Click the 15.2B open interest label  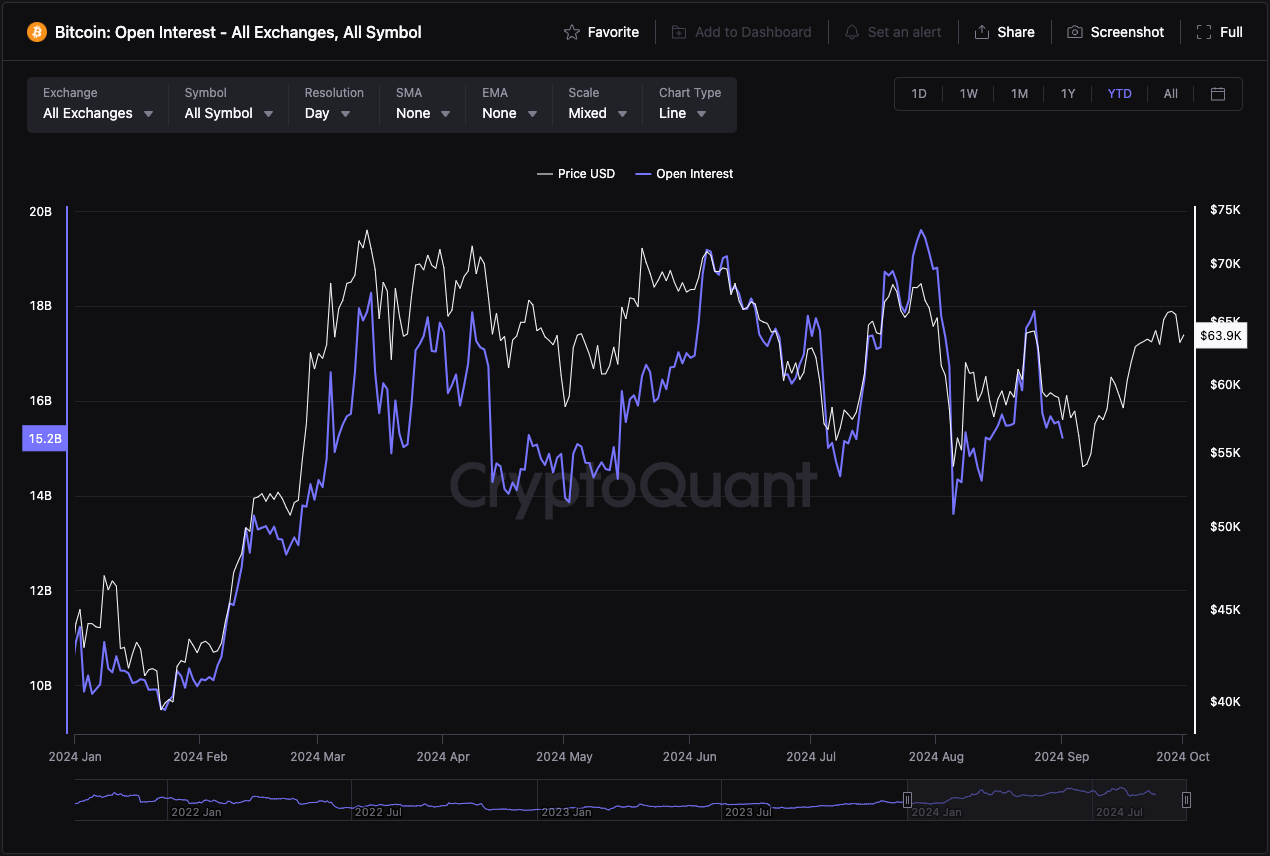tap(44, 438)
